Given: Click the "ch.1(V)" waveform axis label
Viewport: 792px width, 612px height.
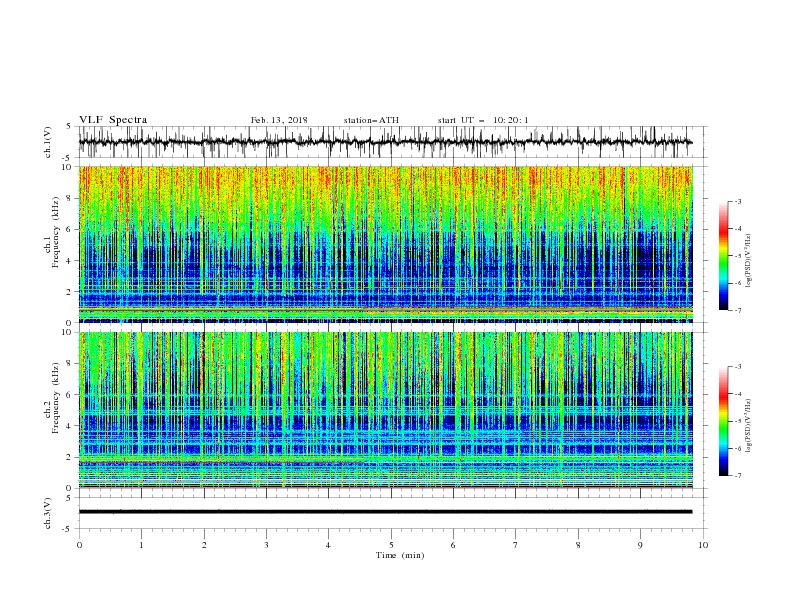Looking at the screenshot, I should point(48,142).
